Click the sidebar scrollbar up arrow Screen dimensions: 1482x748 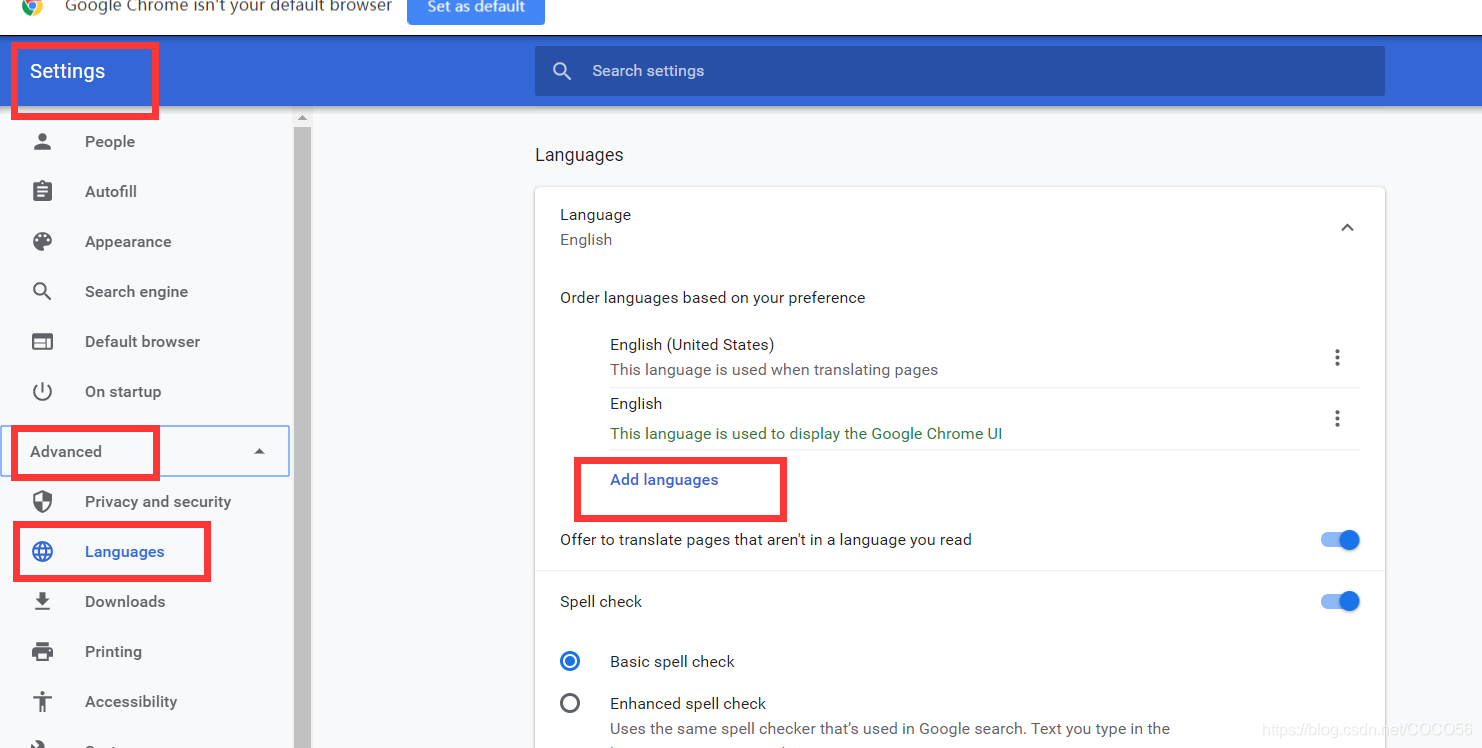point(302,118)
